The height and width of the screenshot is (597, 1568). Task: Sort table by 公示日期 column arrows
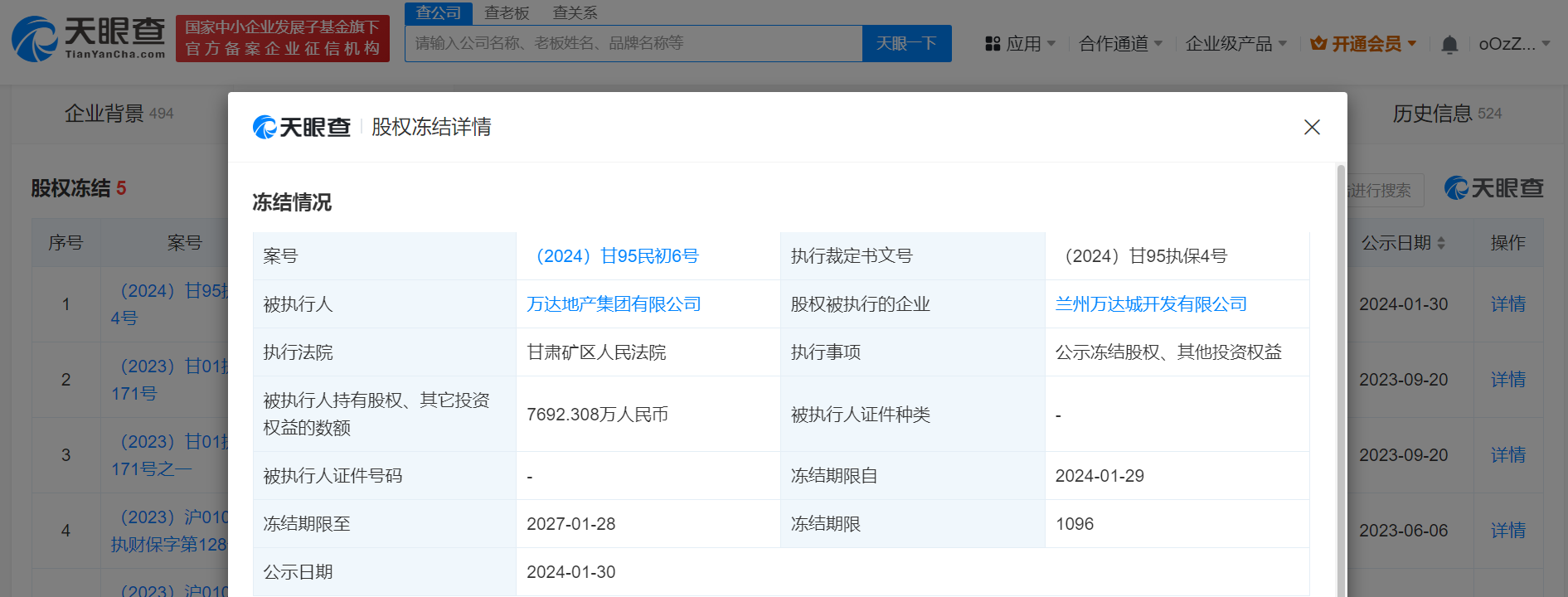[x=1441, y=243]
